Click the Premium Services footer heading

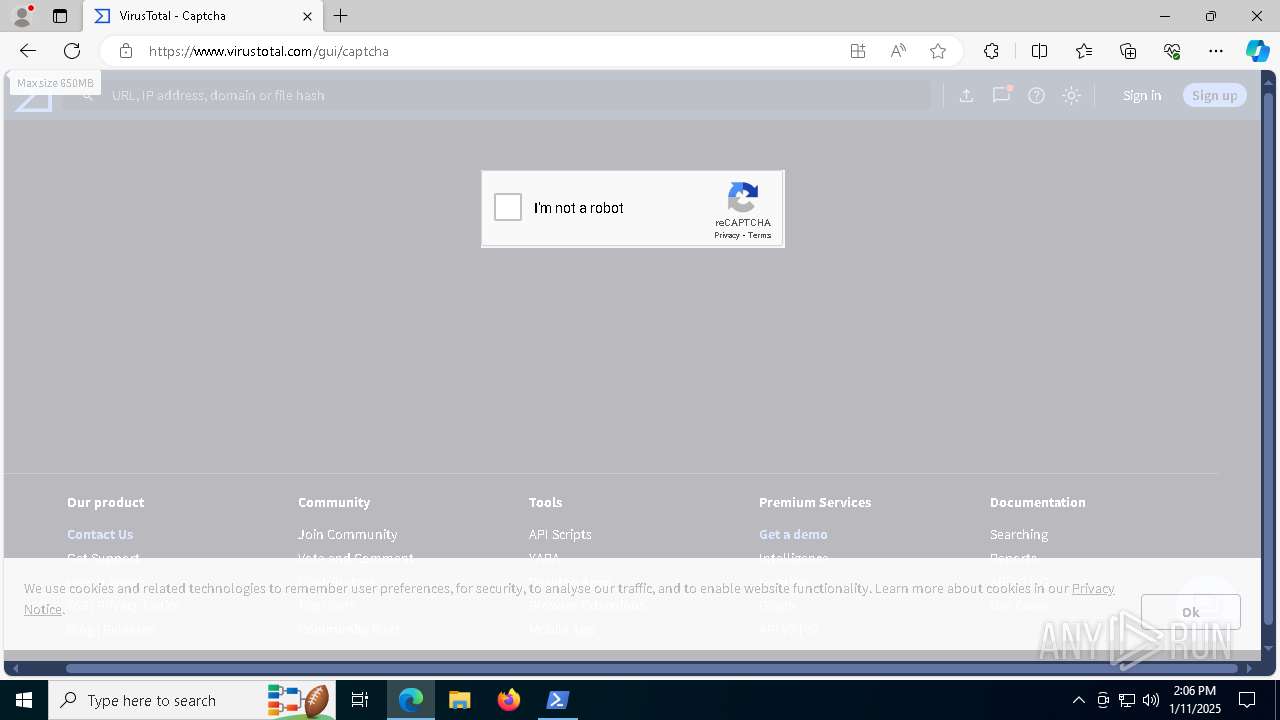(x=815, y=502)
